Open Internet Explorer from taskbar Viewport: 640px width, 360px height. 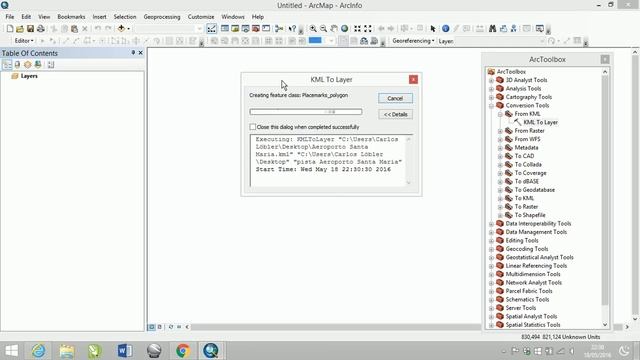pyautogui.click(x=39, y=351)
